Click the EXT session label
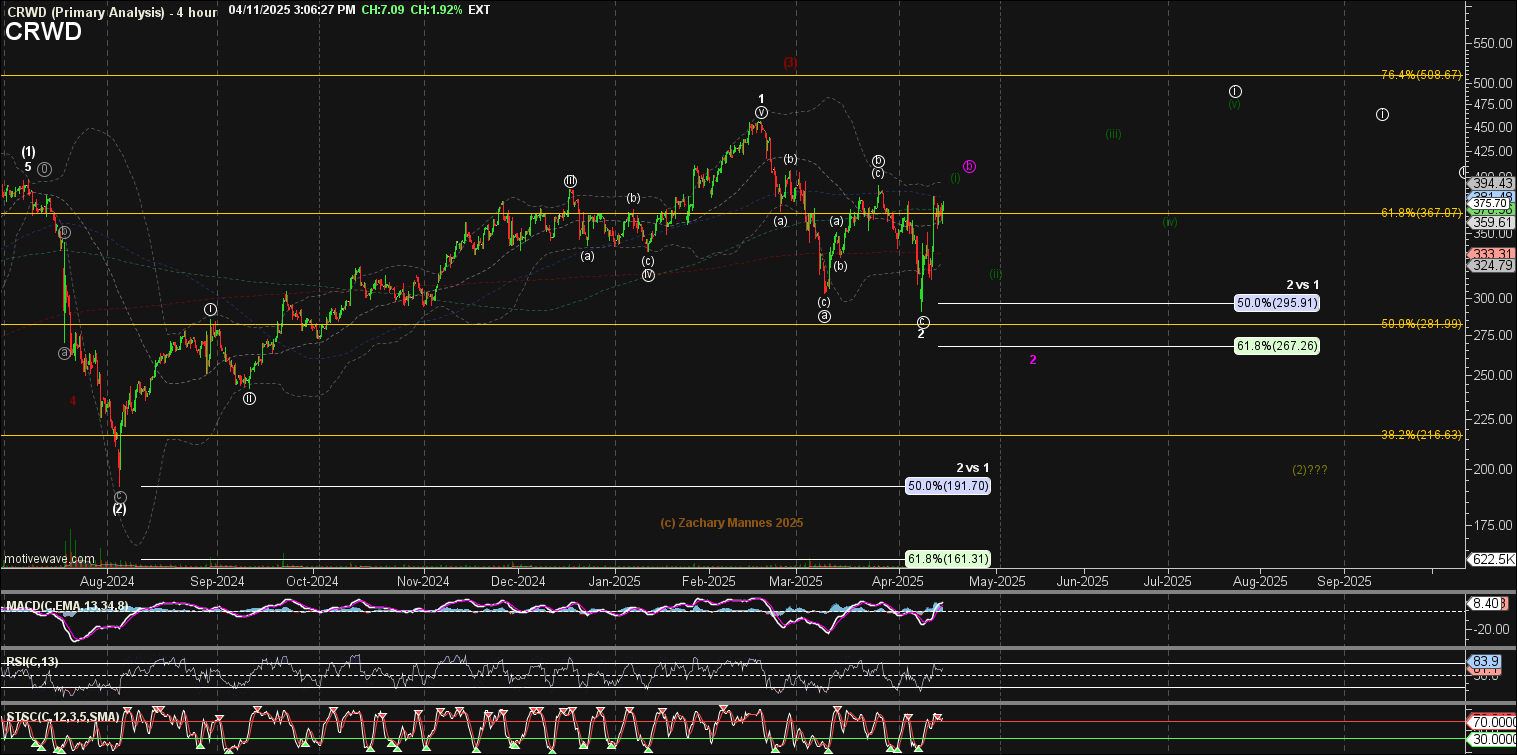1517x755 pixels. [480, 10]
